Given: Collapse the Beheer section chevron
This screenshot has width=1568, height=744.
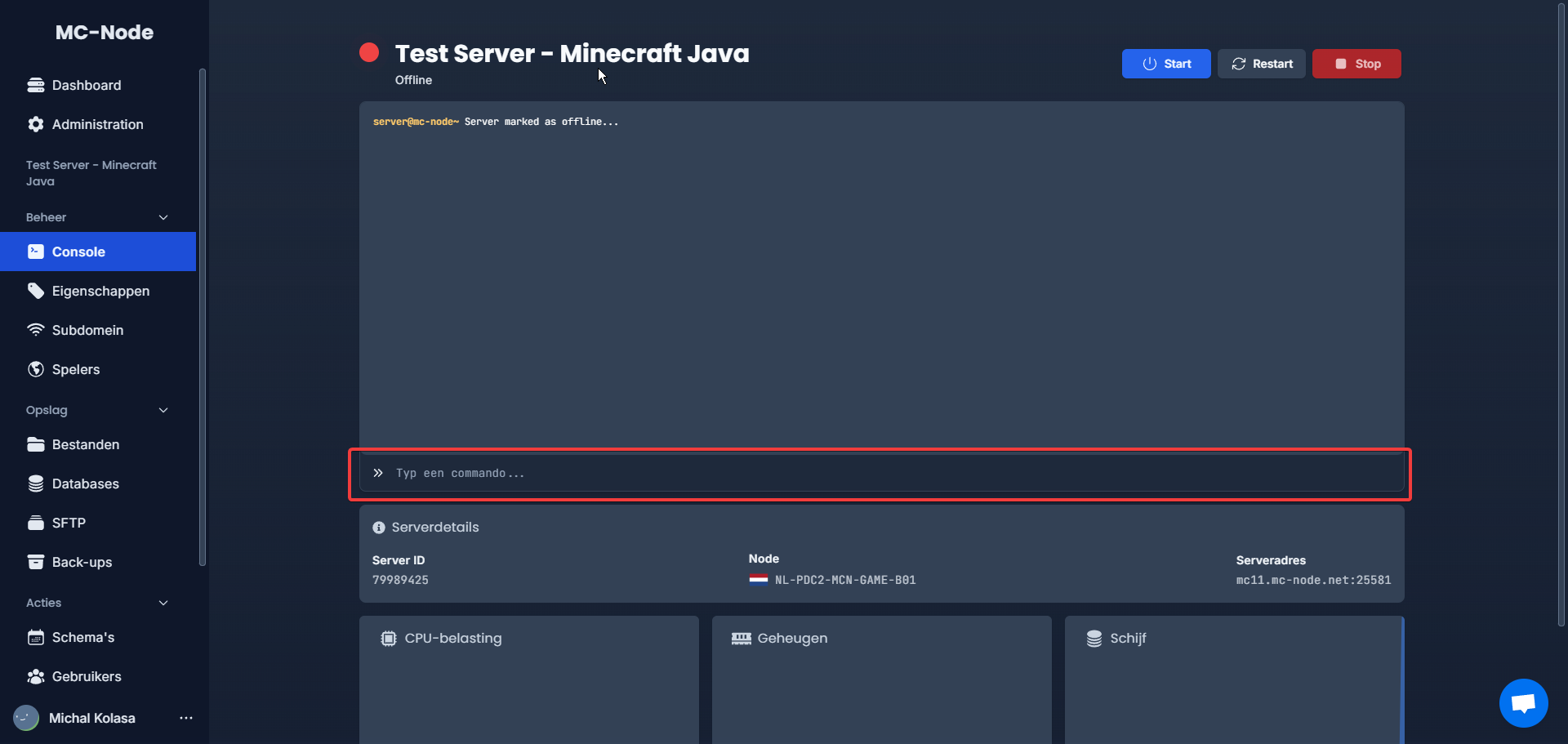Looking at the screenshot, I should pos(163,217).
